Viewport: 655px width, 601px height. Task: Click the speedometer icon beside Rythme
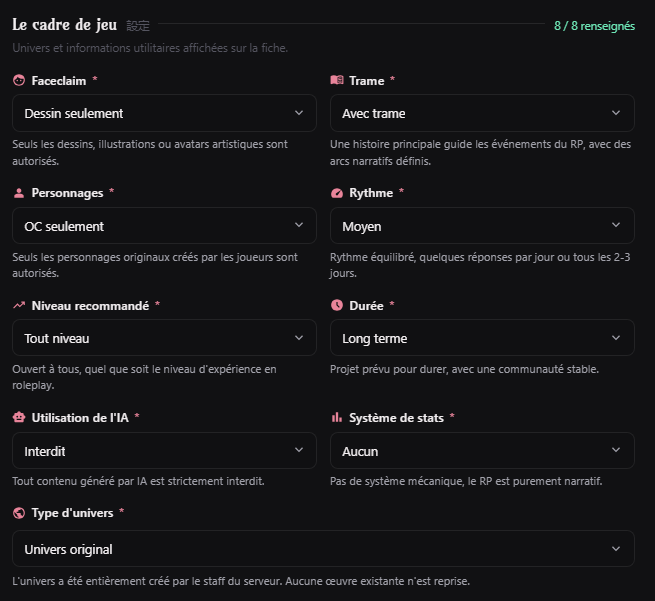click(x=337, y=193)
